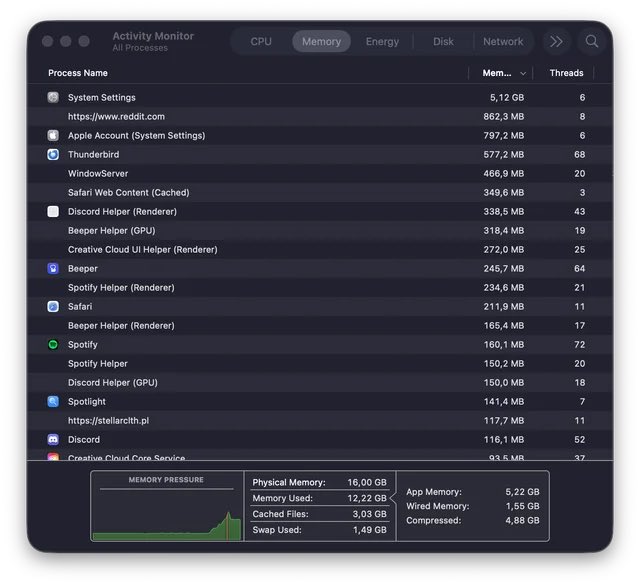Viewport: 640px width, 586px height.
Task: Select the Memory tab
Action: 322,41
